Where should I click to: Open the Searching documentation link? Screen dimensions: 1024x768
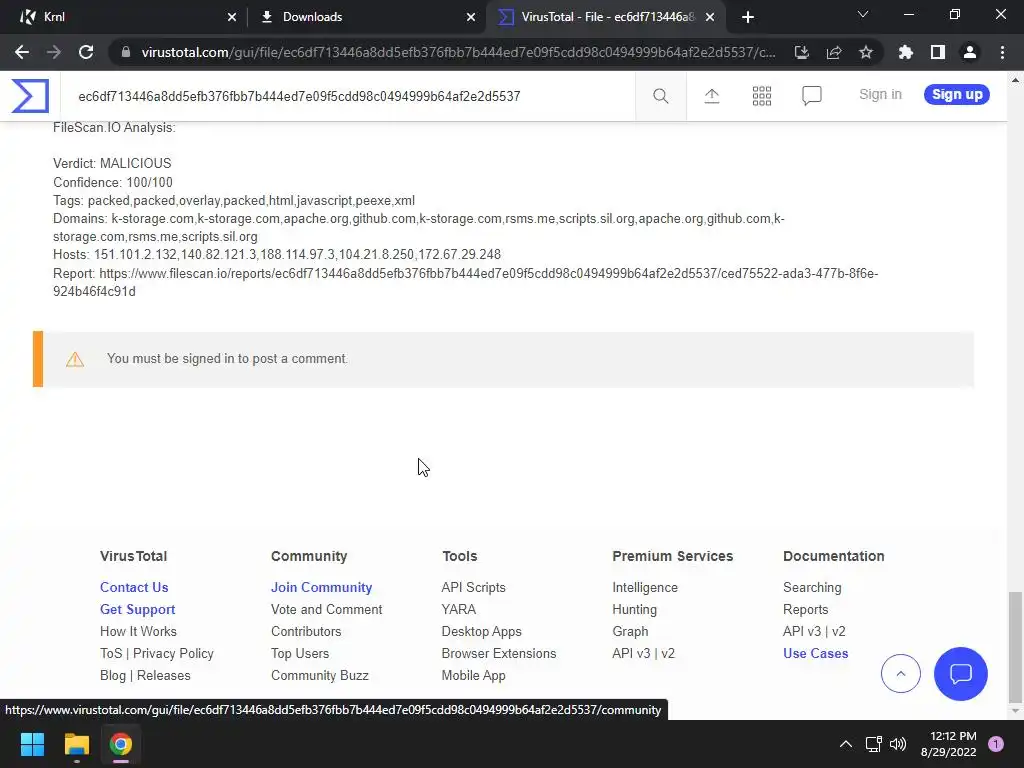pos(812,587)
